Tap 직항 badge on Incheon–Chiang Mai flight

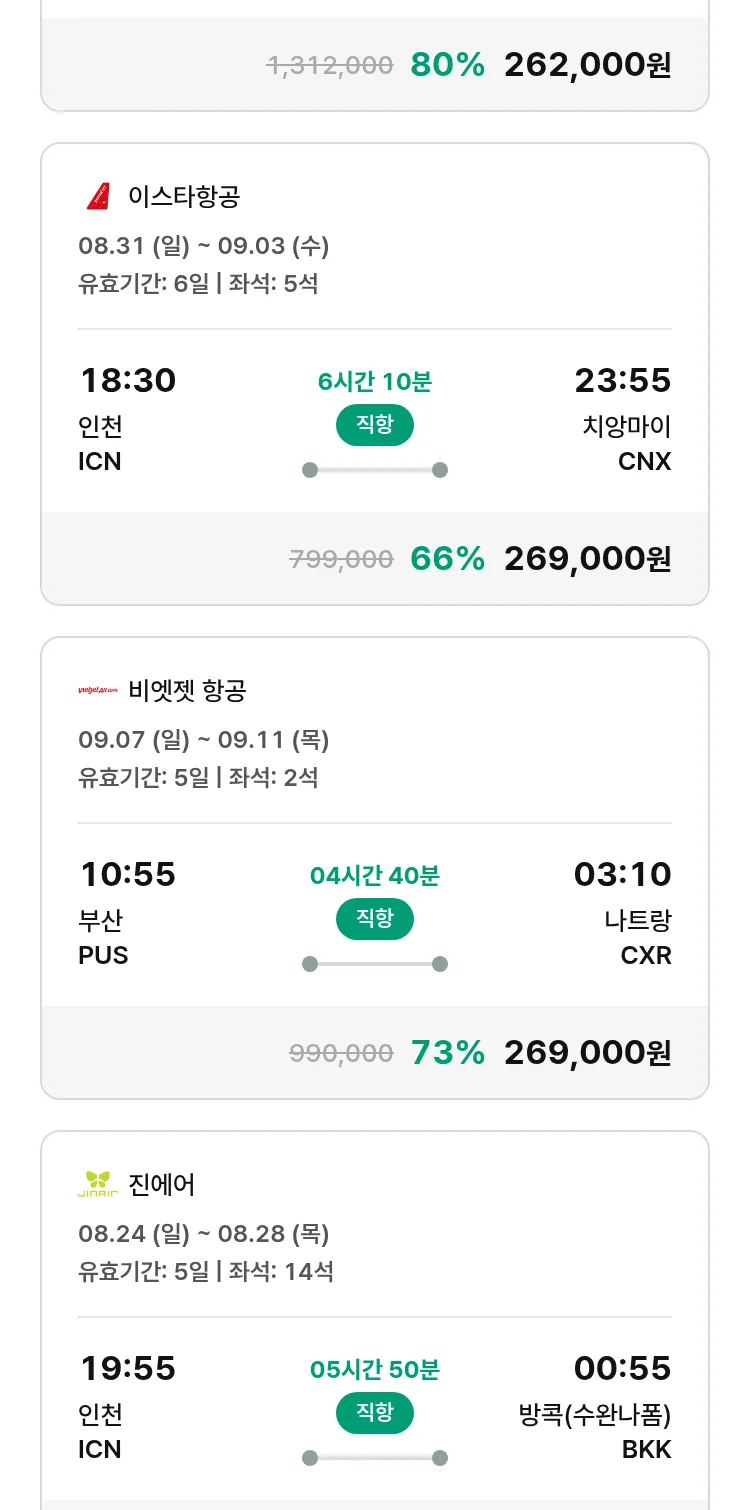375,425
